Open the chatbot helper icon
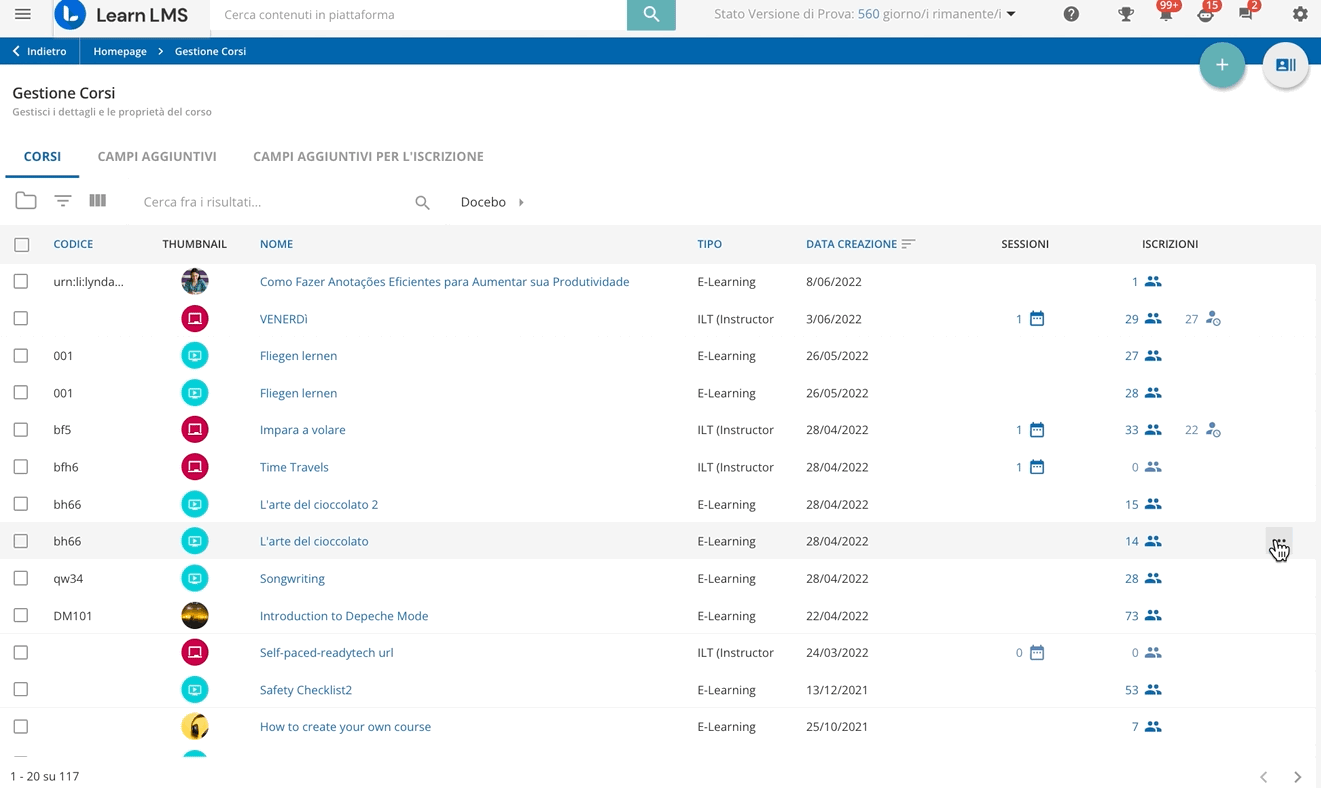 click(1205, 14)
